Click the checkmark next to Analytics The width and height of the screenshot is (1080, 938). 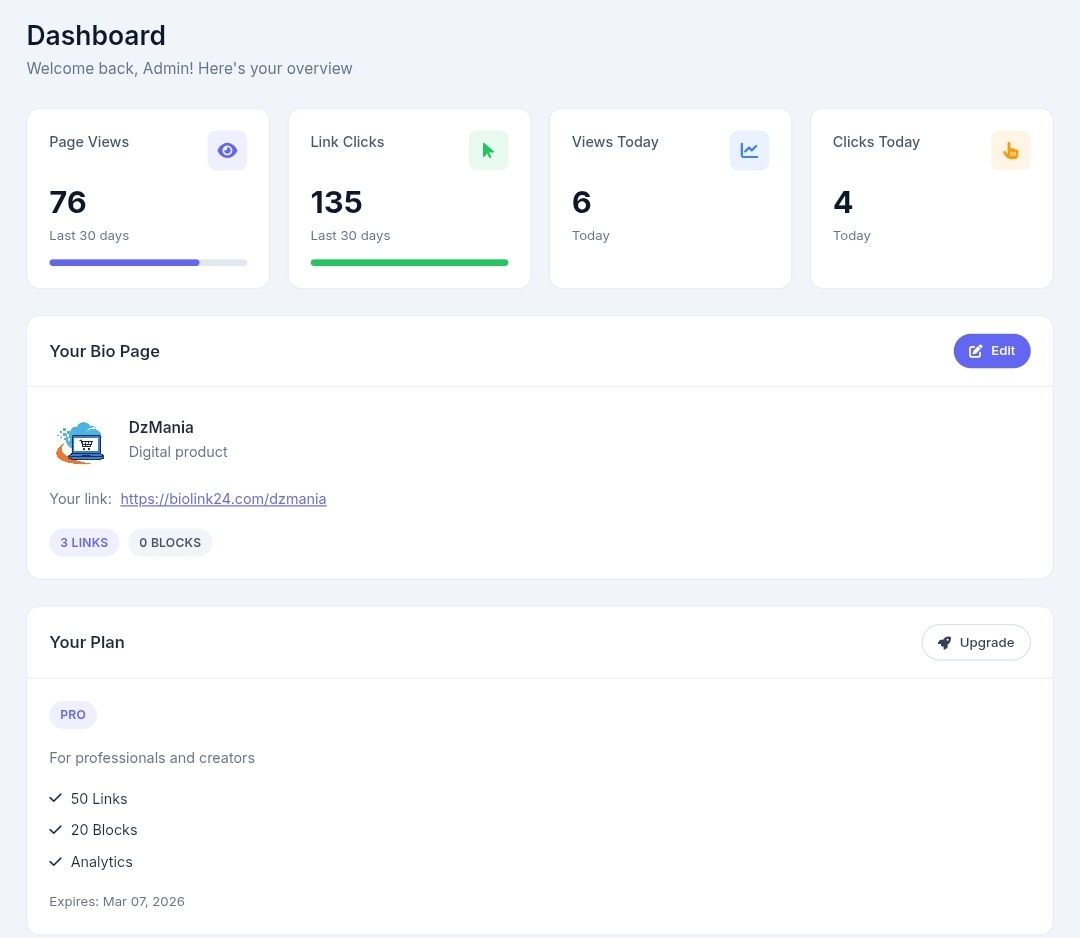pyautogui.click(x=56, y=861)
